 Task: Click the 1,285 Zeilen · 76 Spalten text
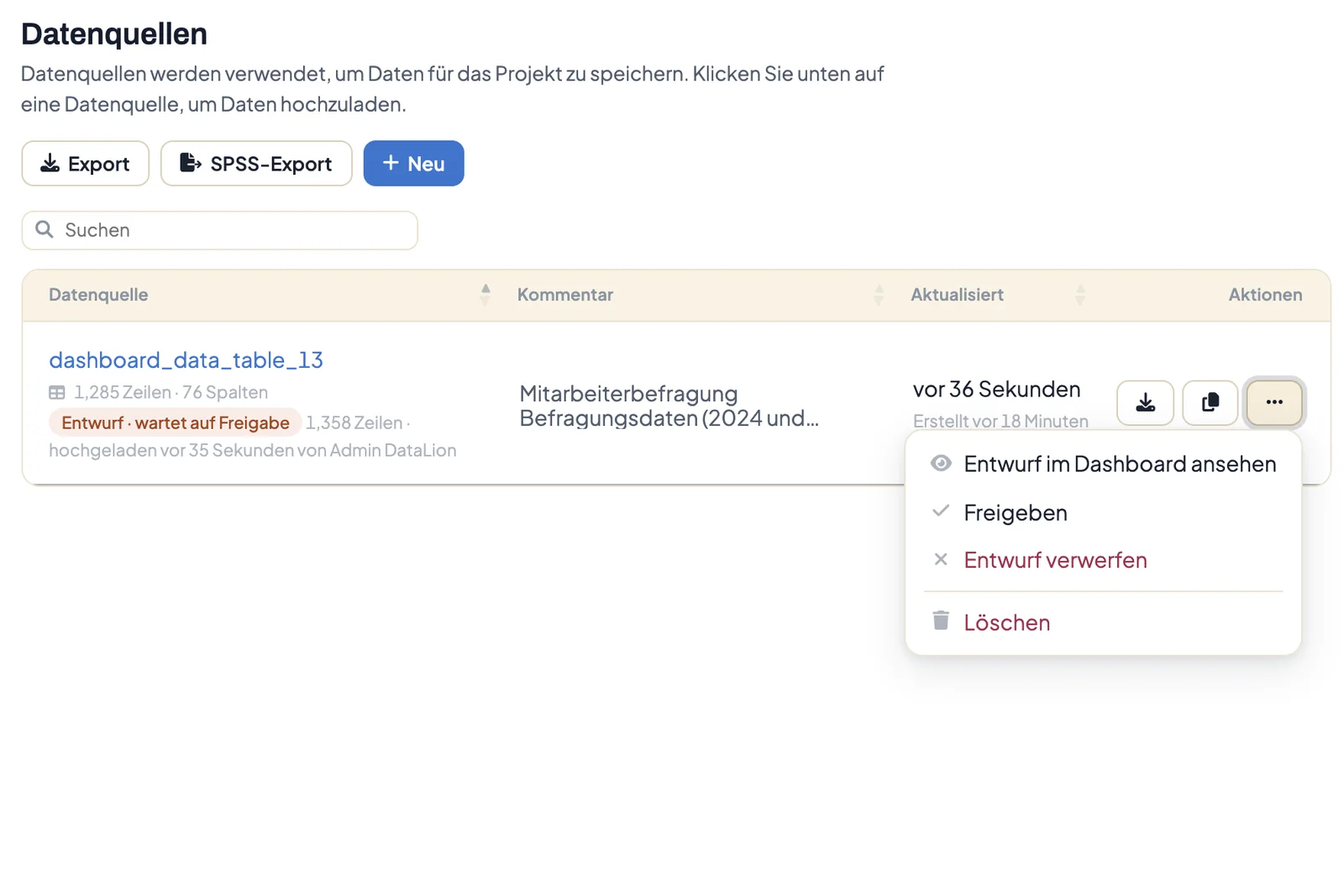[x=171, y=392]
